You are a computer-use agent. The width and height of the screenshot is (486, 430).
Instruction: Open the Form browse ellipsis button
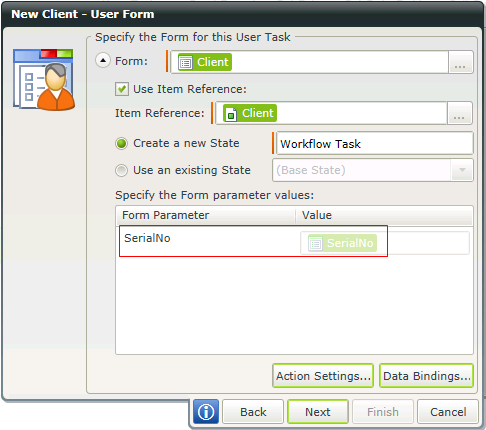point(460,62)
